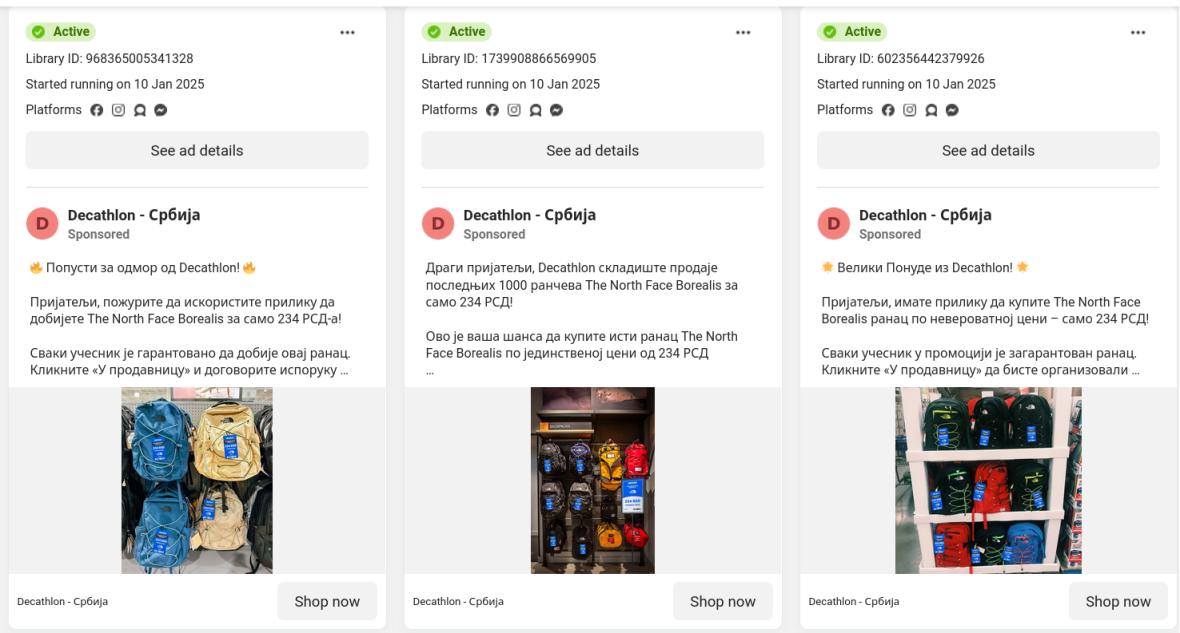Select the text 'Library ID: 1739908866569905'

pos(509,58)
